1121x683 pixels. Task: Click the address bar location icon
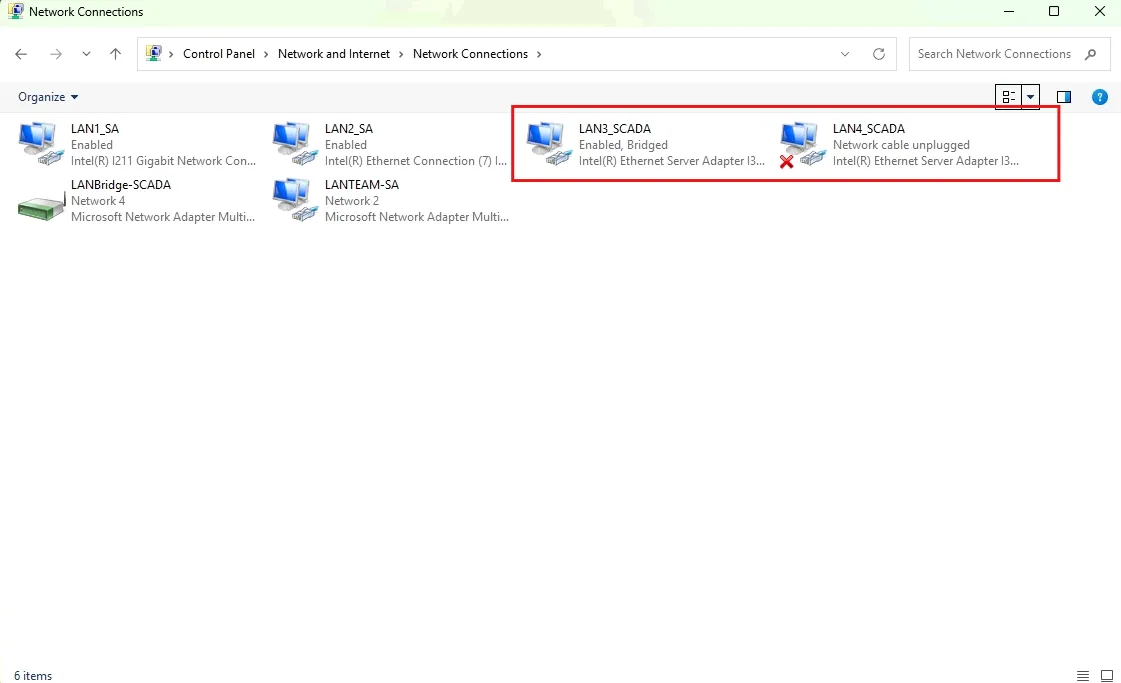pyautogui.click(x=153, y=54)
